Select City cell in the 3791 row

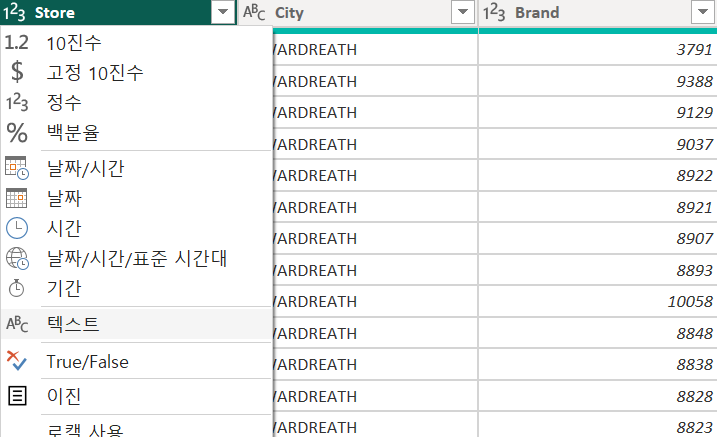coord(375,49)
